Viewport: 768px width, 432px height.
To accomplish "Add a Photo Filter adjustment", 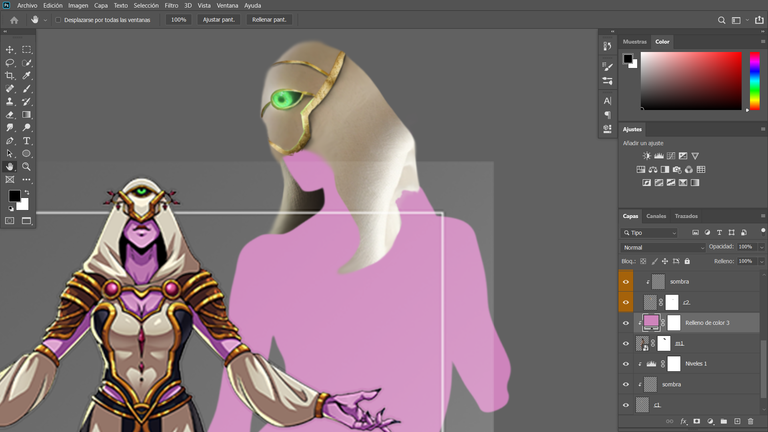I will click(677, 169).
